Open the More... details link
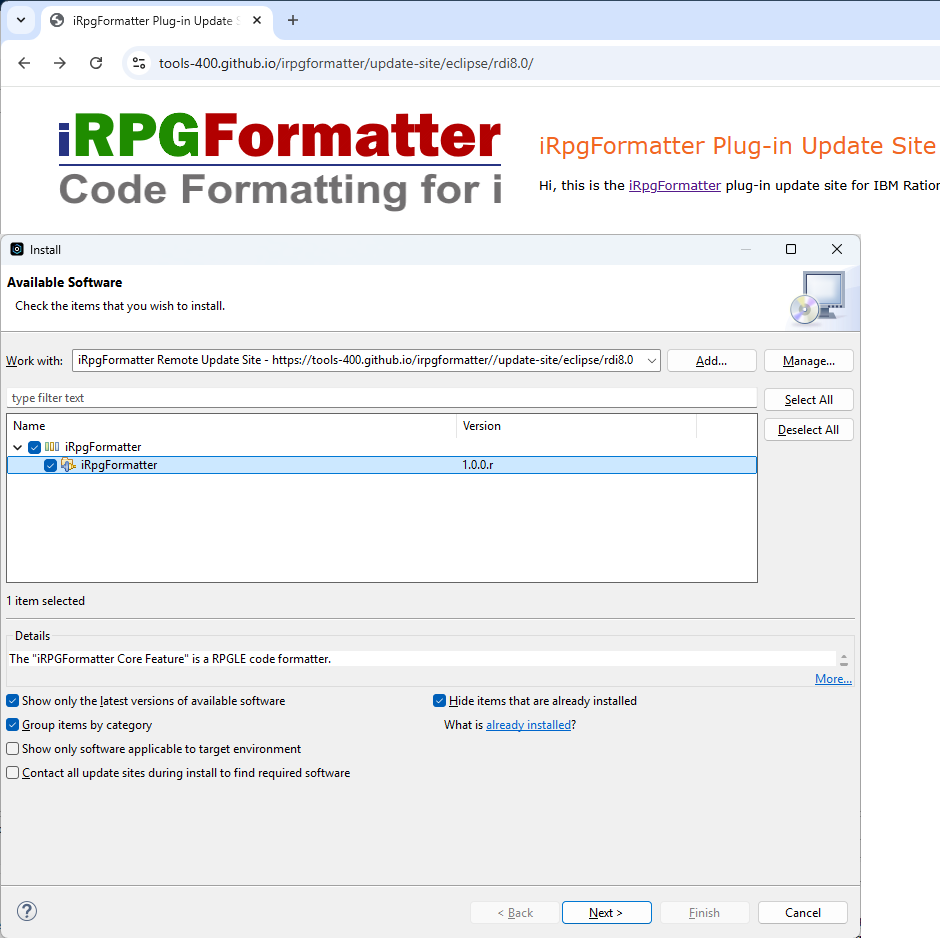Screen dimensions: 940x938 click(833, 679)
